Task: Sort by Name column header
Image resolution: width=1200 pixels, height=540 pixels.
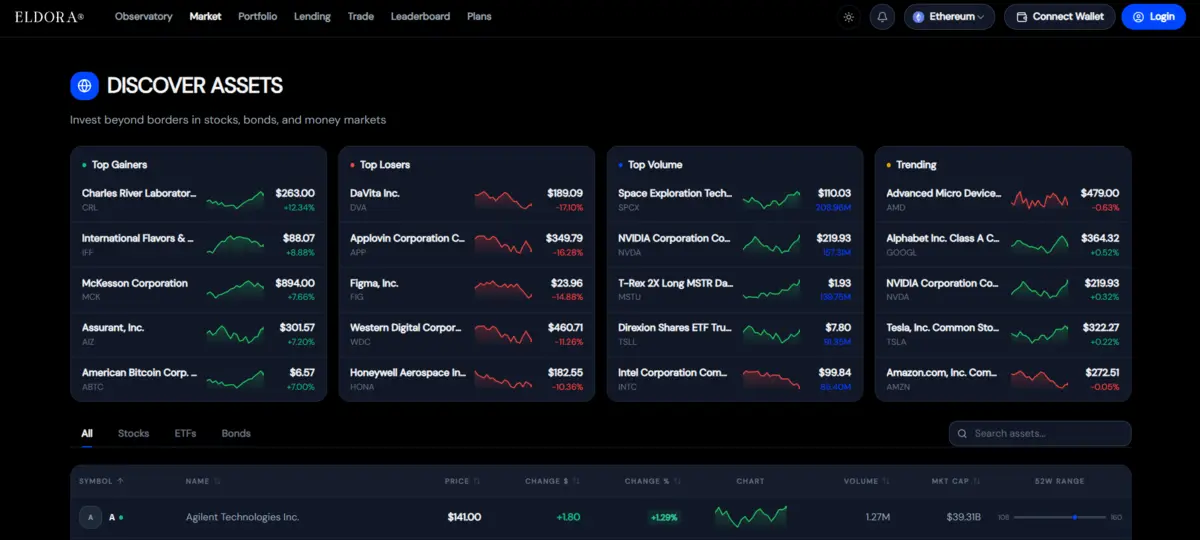Action: 201,481
